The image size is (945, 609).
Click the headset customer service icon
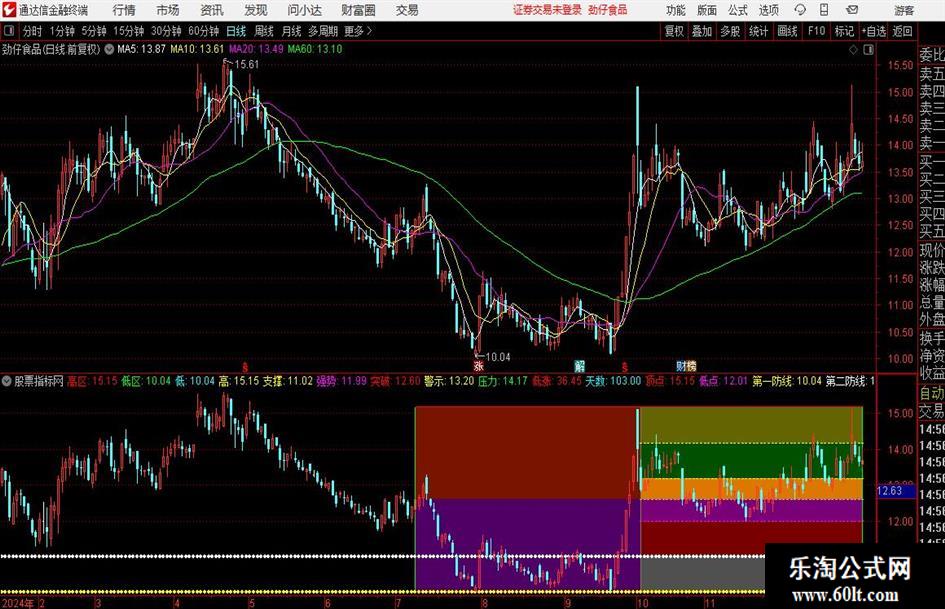[x=800, y=10]
